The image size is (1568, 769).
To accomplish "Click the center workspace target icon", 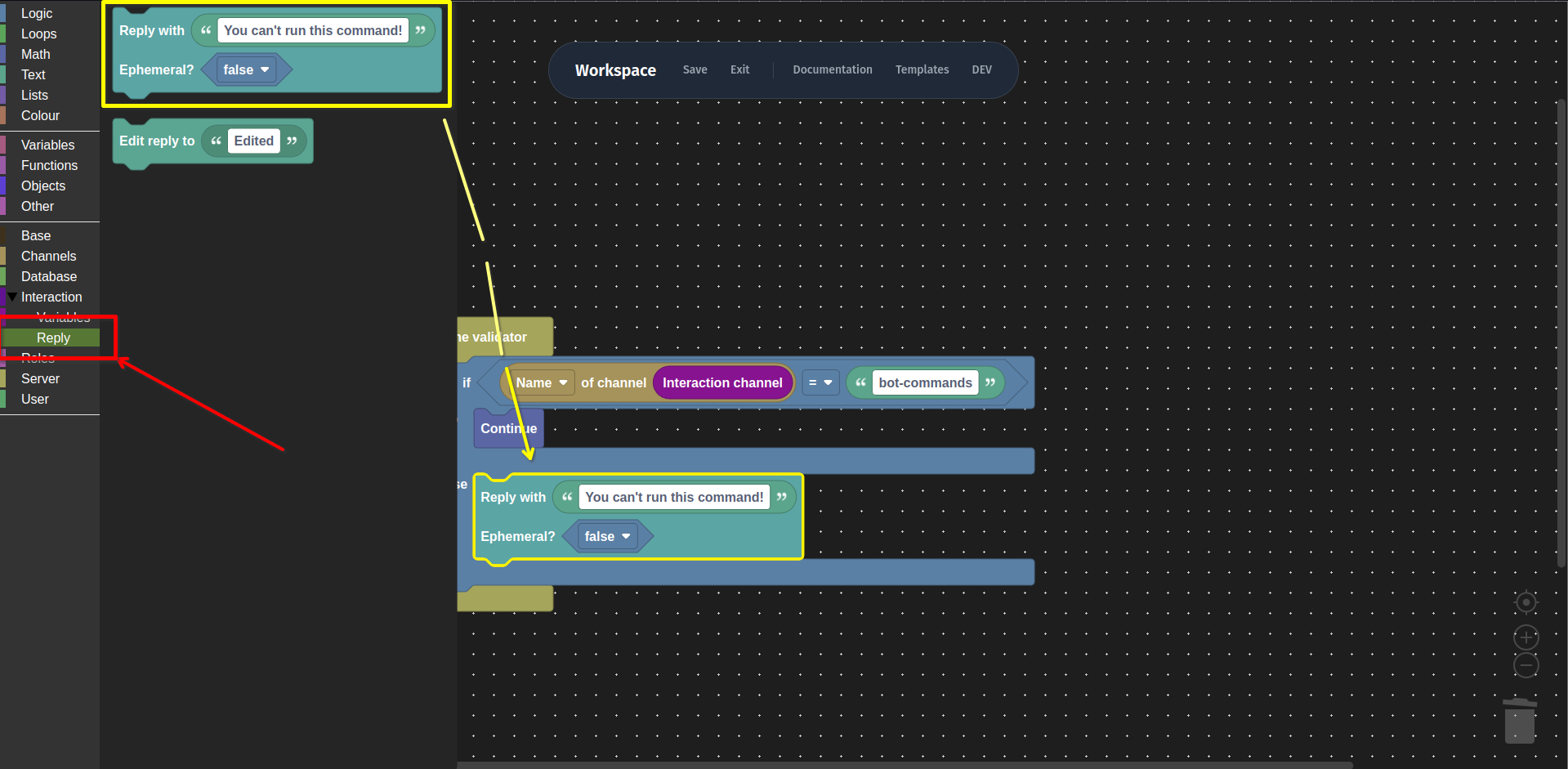I will (1526, 602).
